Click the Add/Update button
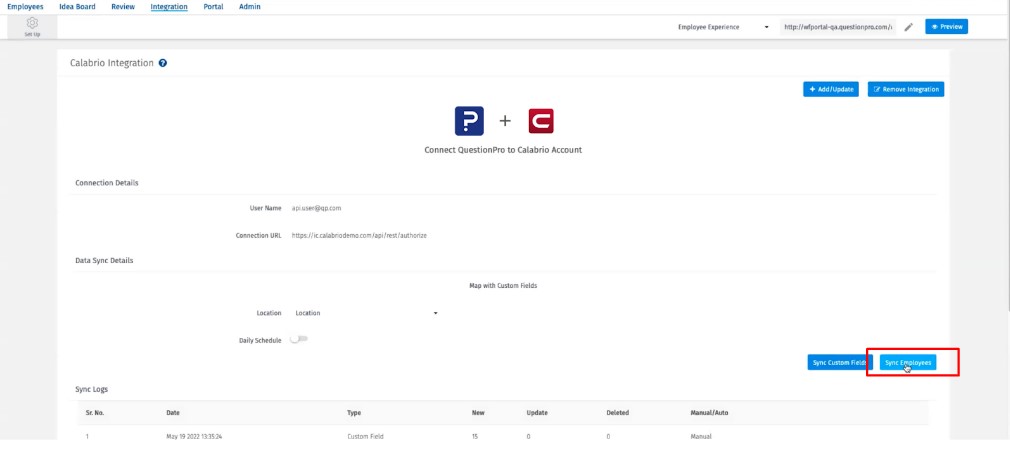 coord(831,90)
